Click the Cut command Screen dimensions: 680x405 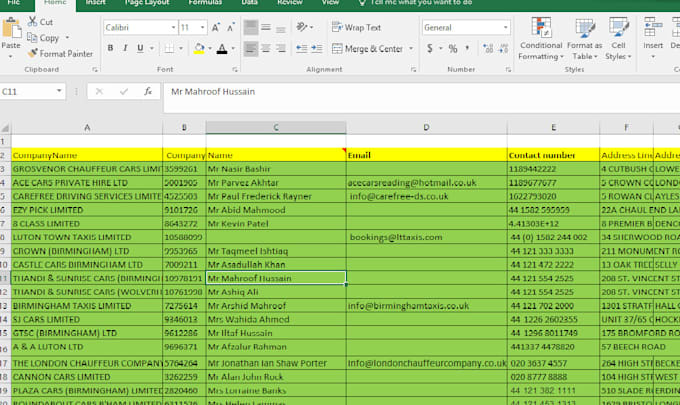40,22
